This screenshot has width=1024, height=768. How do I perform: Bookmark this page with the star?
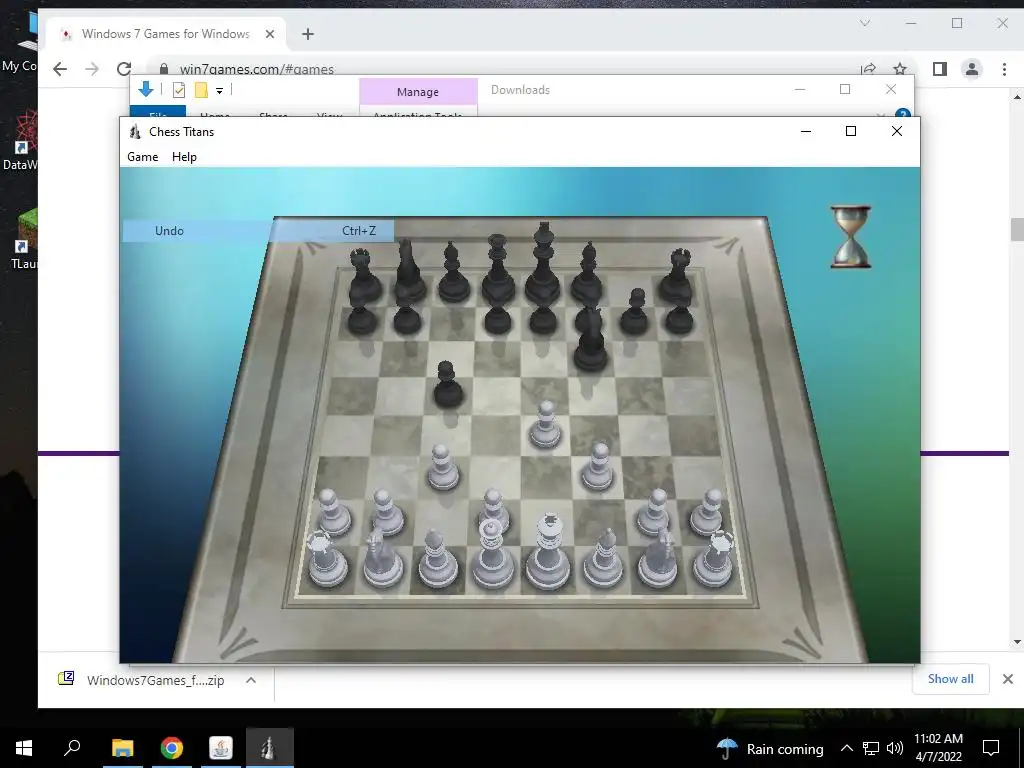[x=900, y=69]
